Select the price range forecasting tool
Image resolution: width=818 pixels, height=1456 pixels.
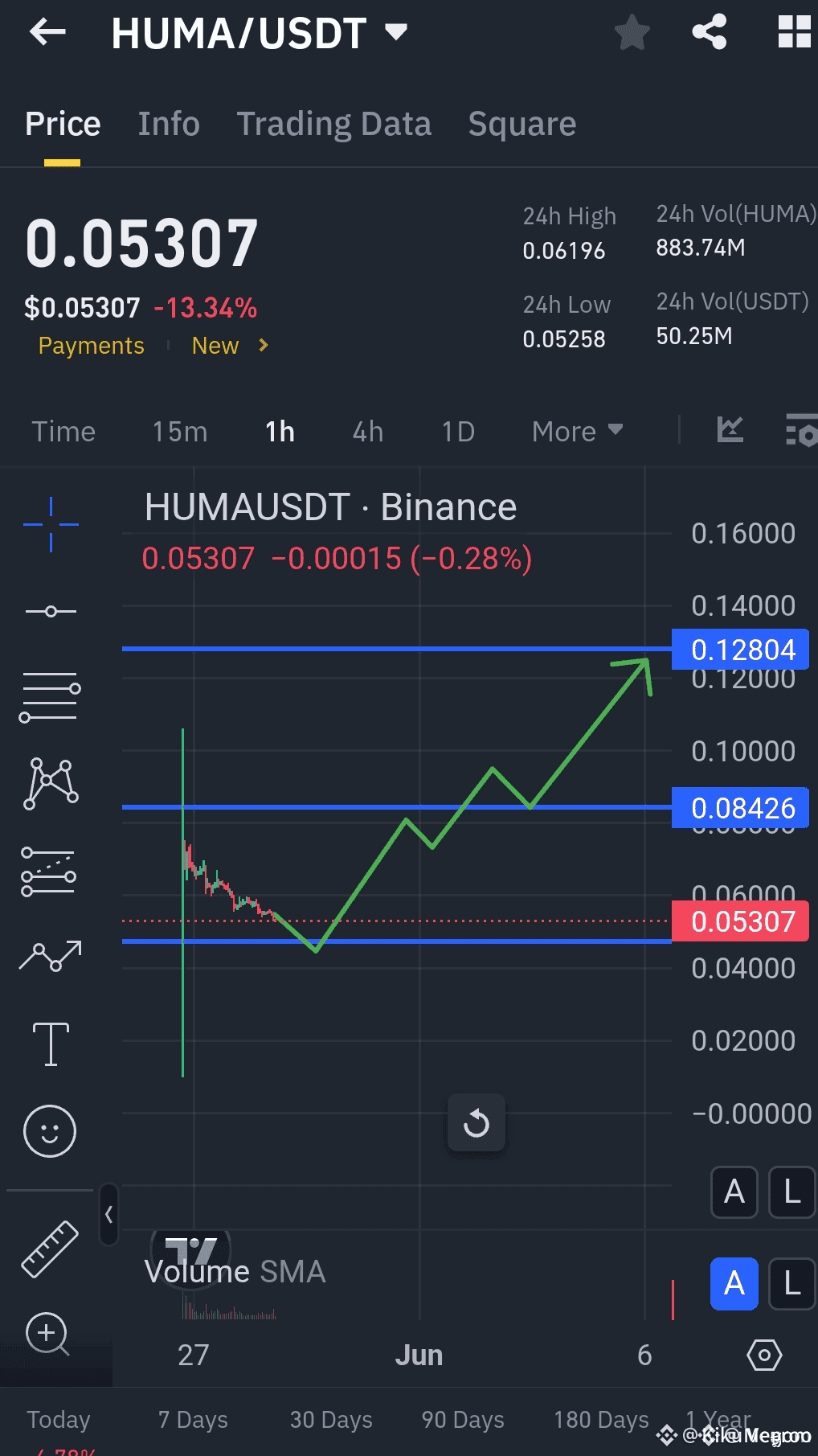click(49, 872)
